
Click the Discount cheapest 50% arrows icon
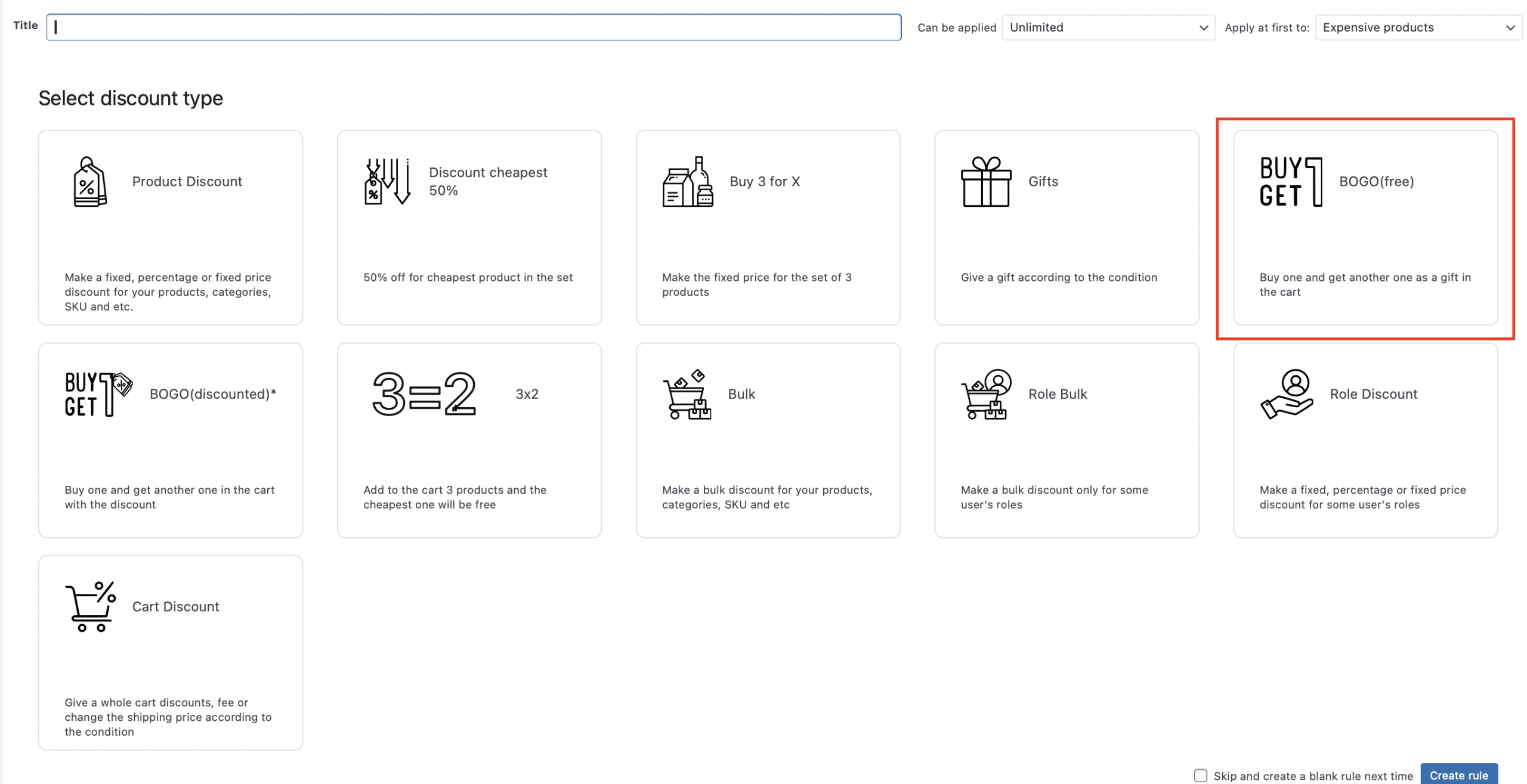(x=387, y=182)
